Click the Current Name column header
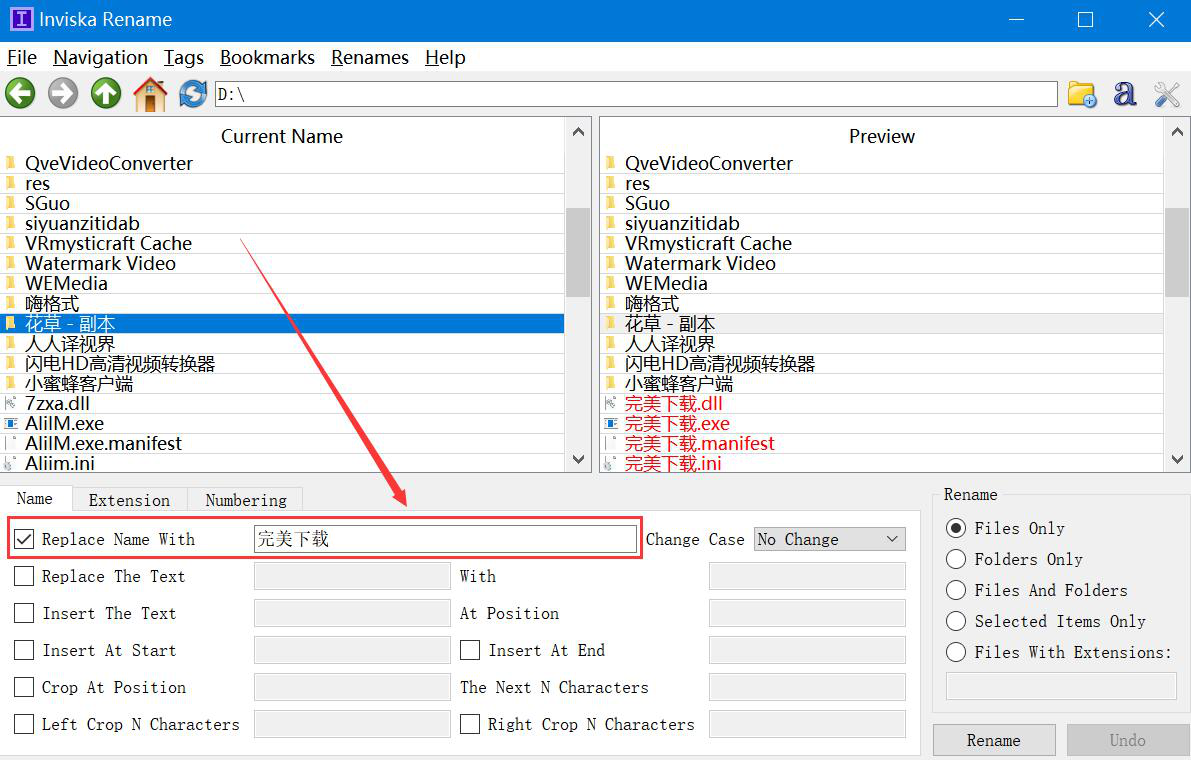 (282, 136)
